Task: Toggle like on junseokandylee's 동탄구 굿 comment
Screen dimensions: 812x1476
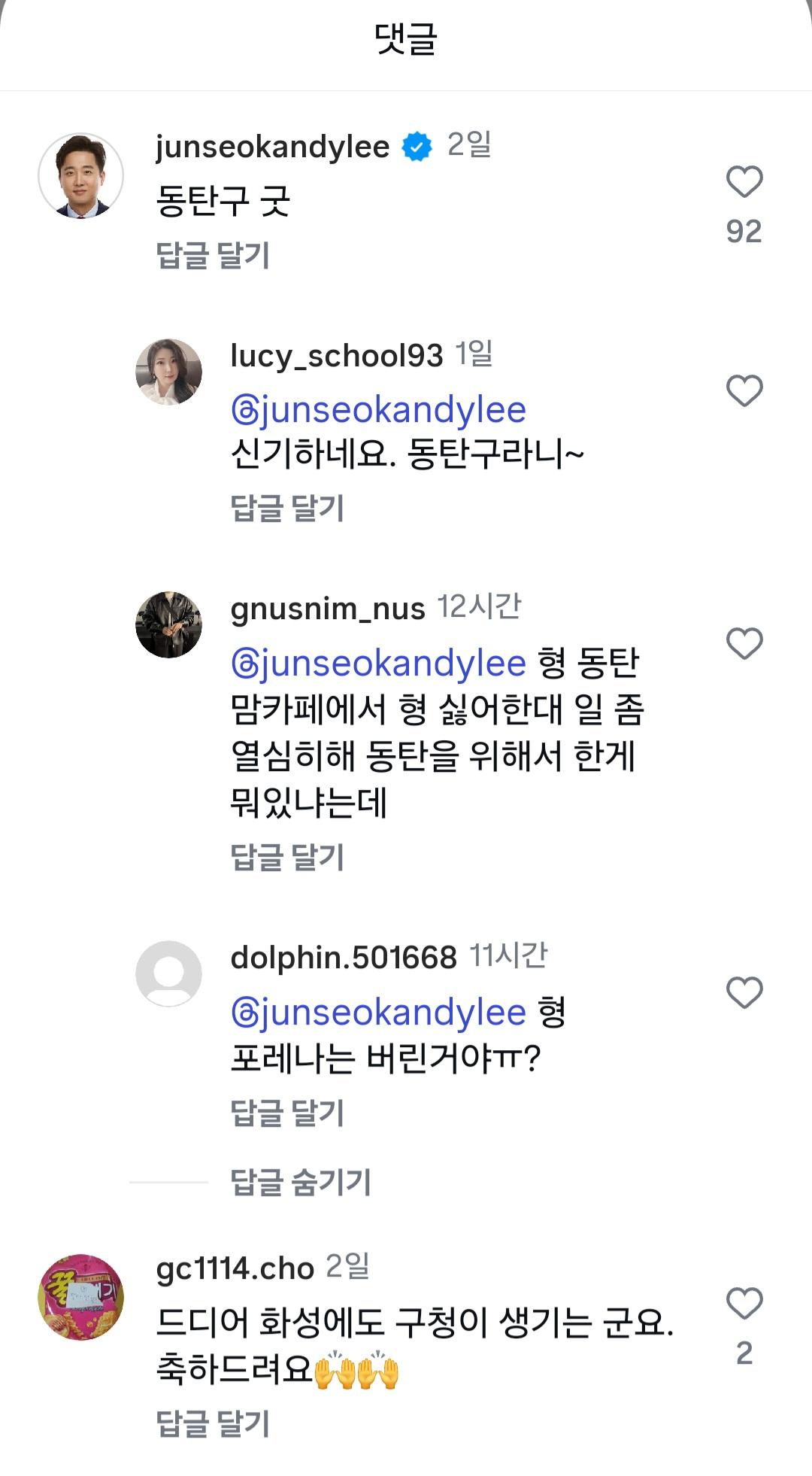Action: [744, 181]
